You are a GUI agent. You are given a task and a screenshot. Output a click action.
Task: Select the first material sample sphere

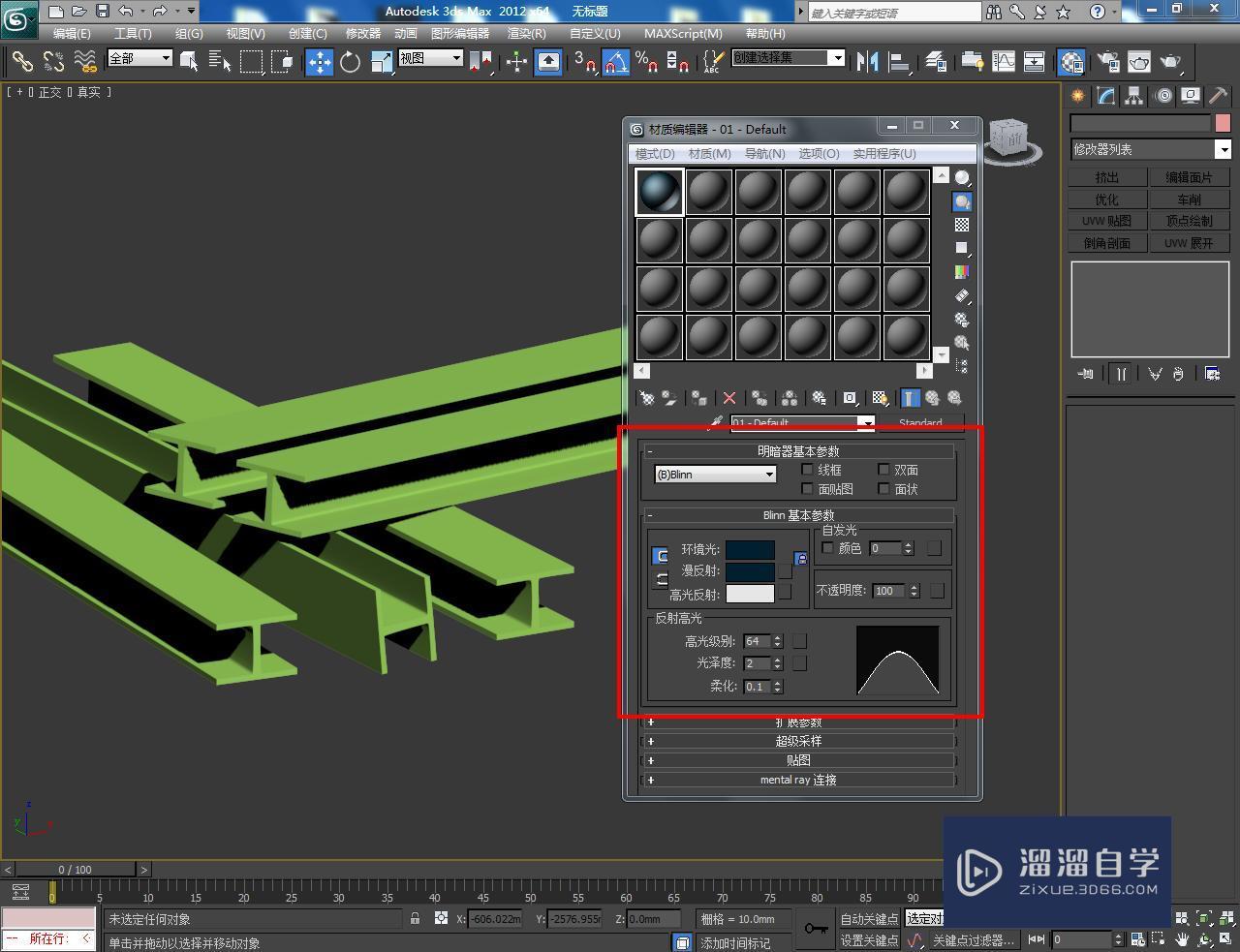pos(660,192)
